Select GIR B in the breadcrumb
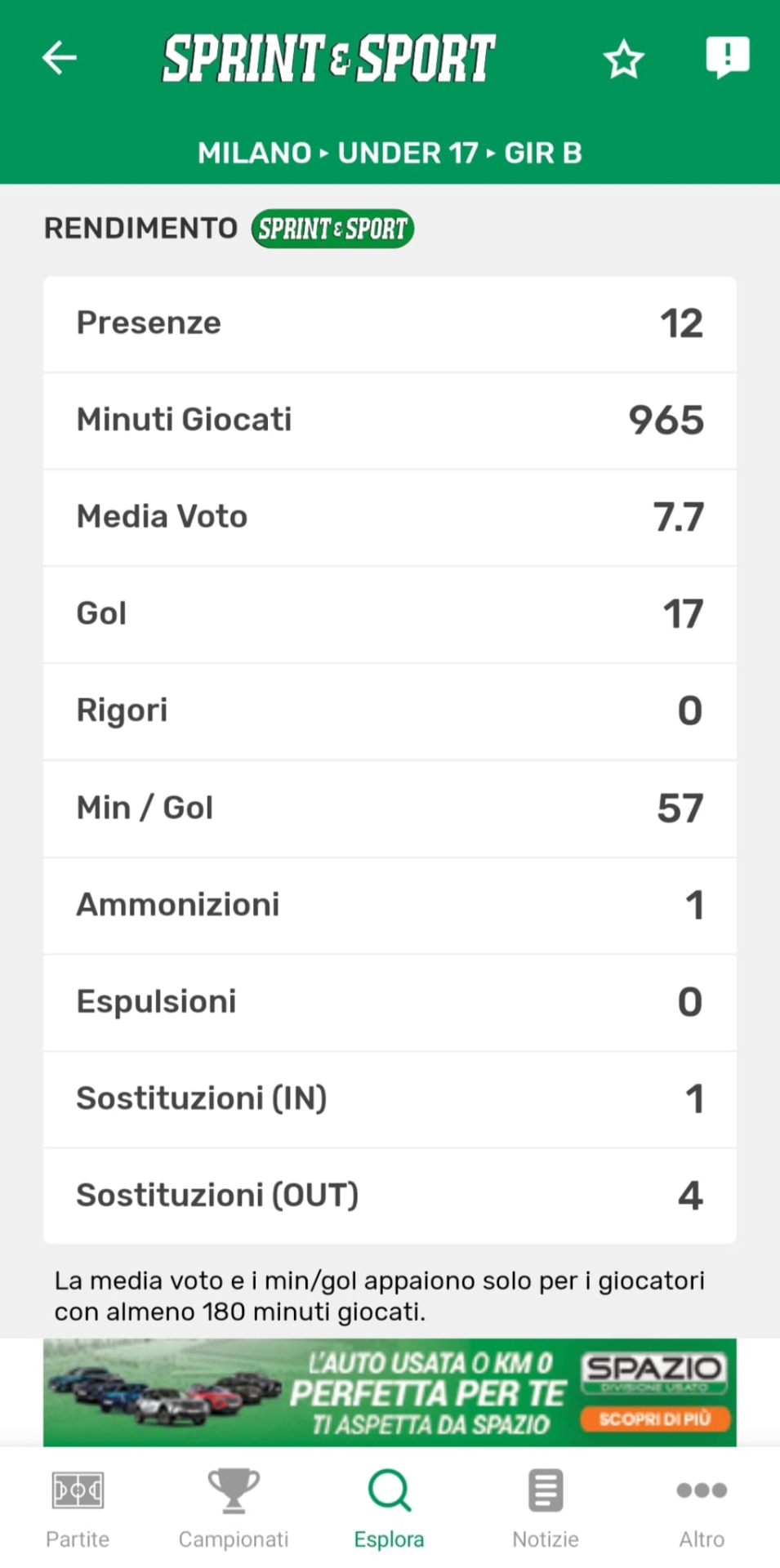 [x=543, y=153]
